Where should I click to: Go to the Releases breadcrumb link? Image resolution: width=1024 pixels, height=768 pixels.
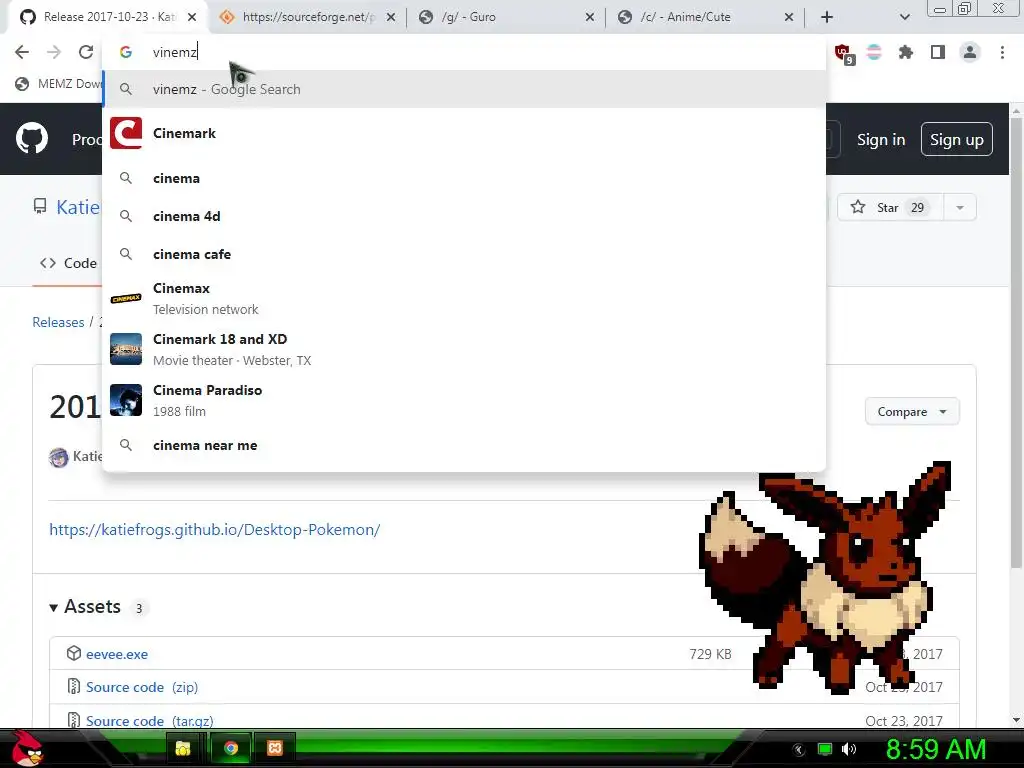pos(58,322)
